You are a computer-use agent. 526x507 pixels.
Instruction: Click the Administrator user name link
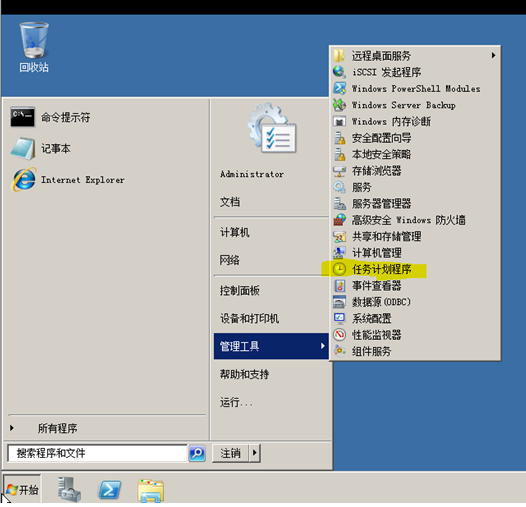[252, 174]
